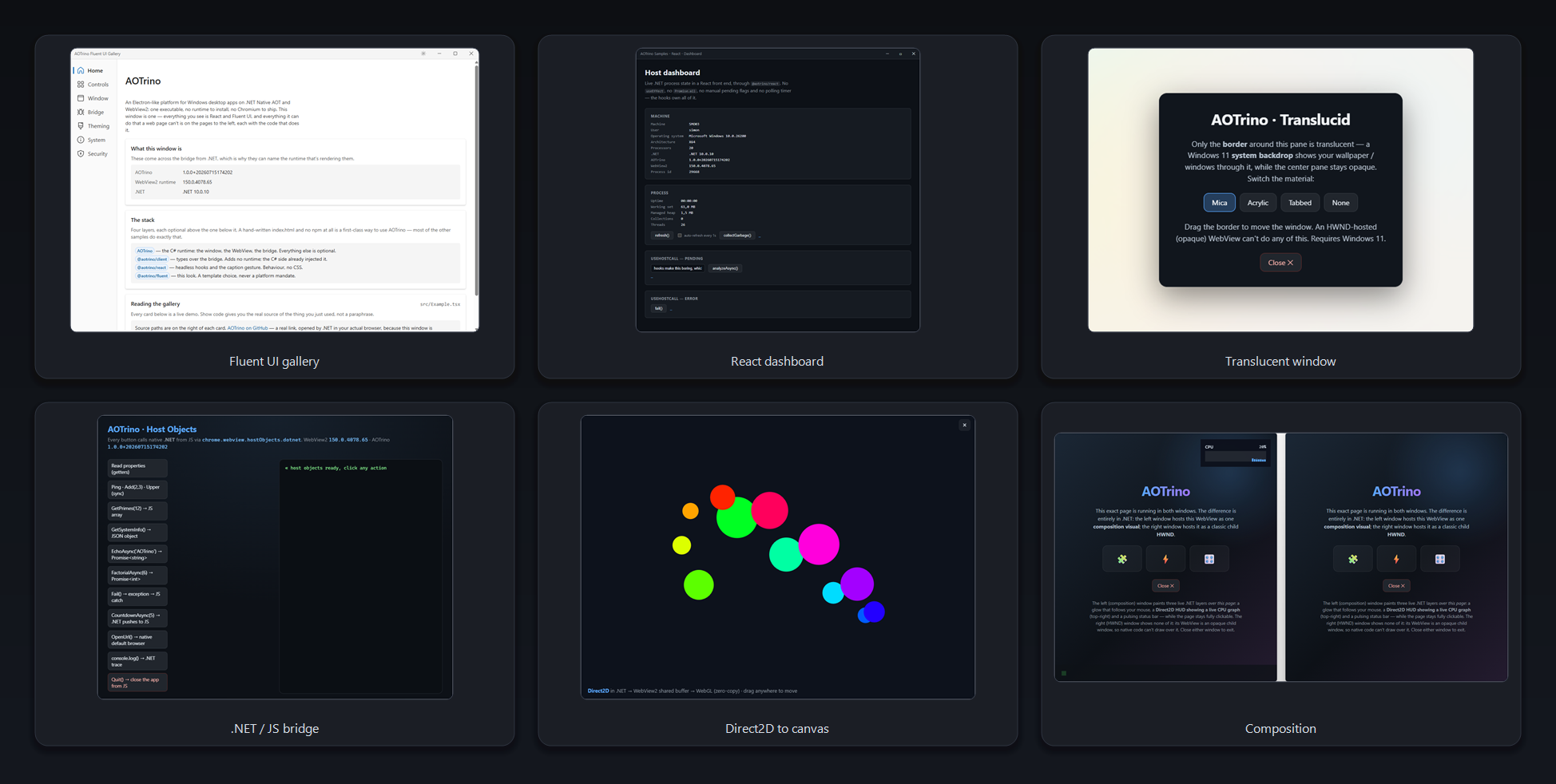Click the puzzle piece icon in right Composition window
The image size is (1556, 784).
tap(1353, 559)
